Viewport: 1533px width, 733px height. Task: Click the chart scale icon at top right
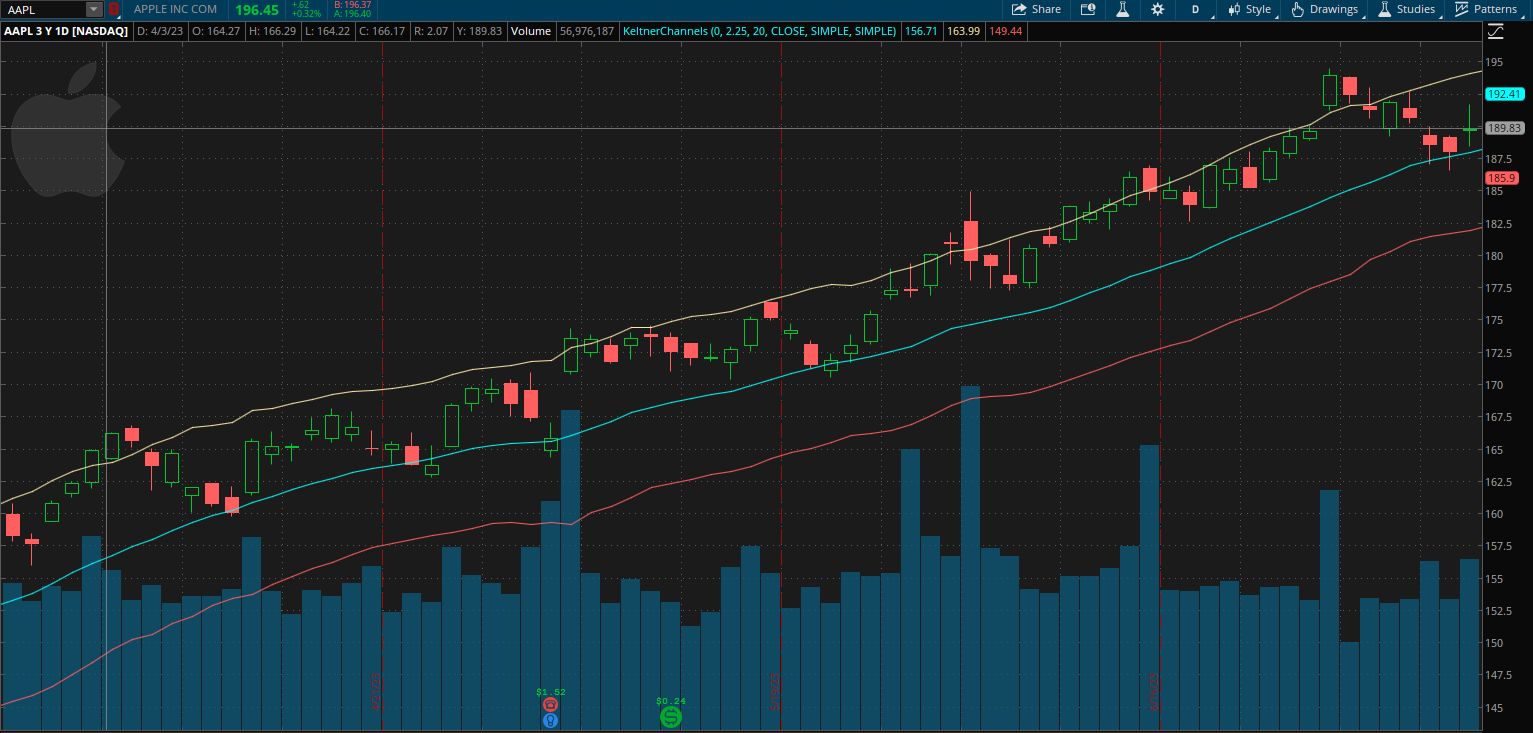click(x=1496, y=32)
